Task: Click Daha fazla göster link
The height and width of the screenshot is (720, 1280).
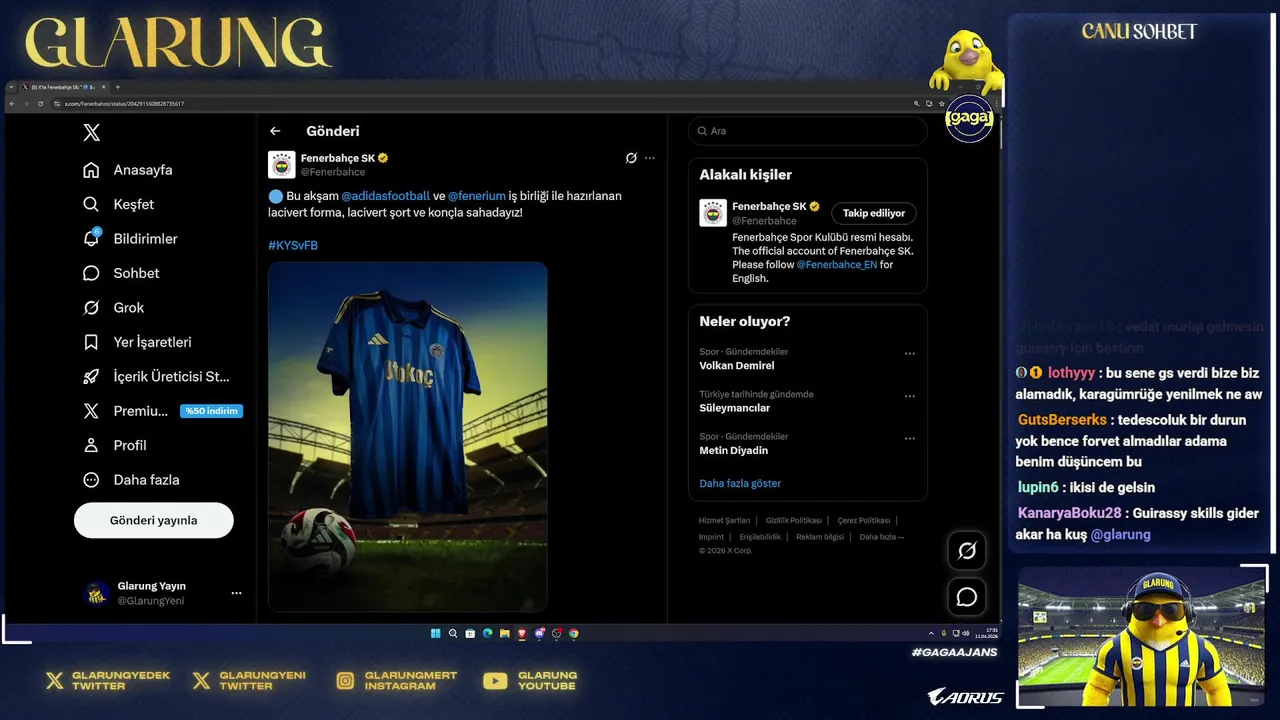Action: click(x=740, y=483)
